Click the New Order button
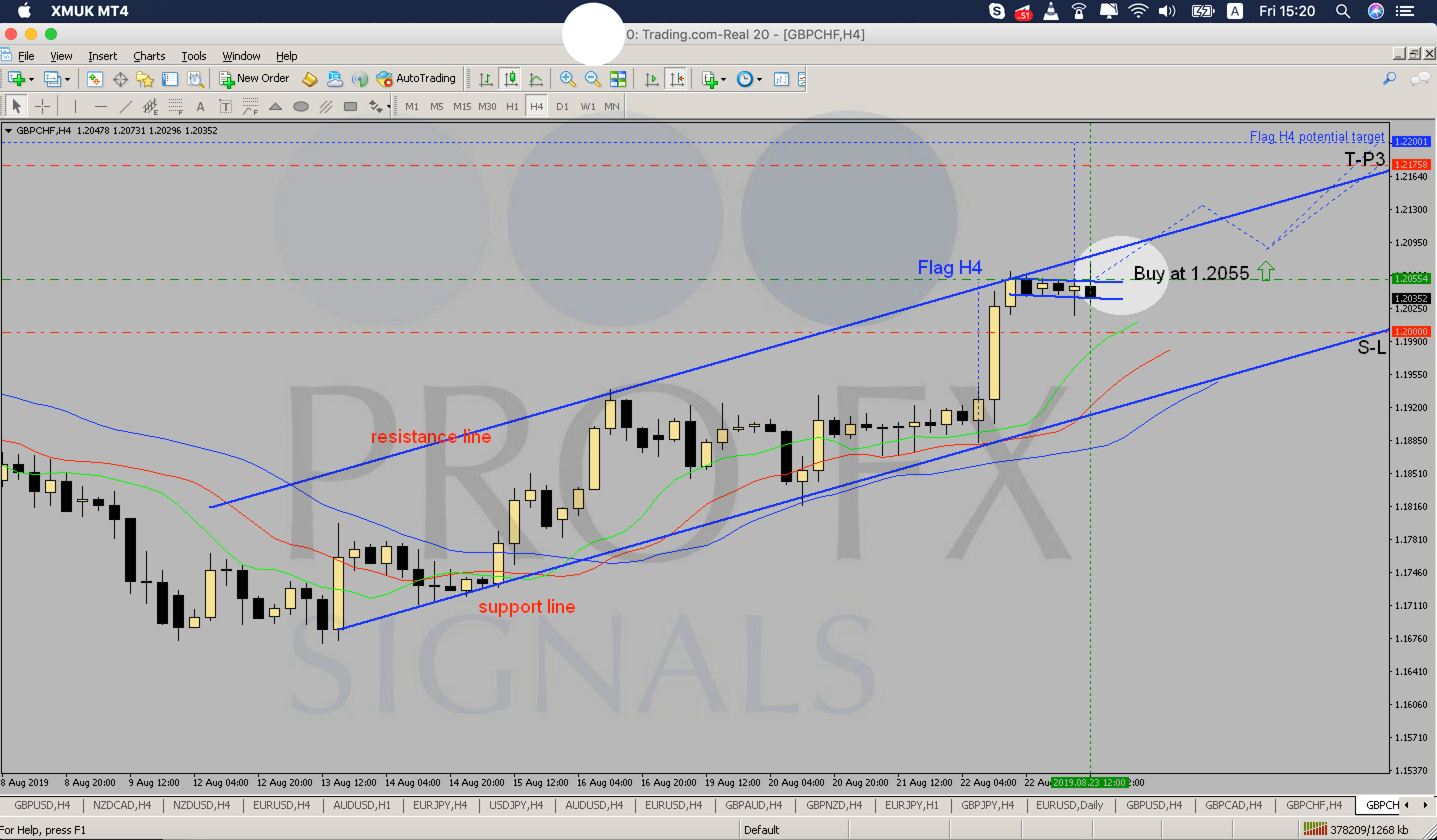The image size is (1437, 840). (254, 78)
